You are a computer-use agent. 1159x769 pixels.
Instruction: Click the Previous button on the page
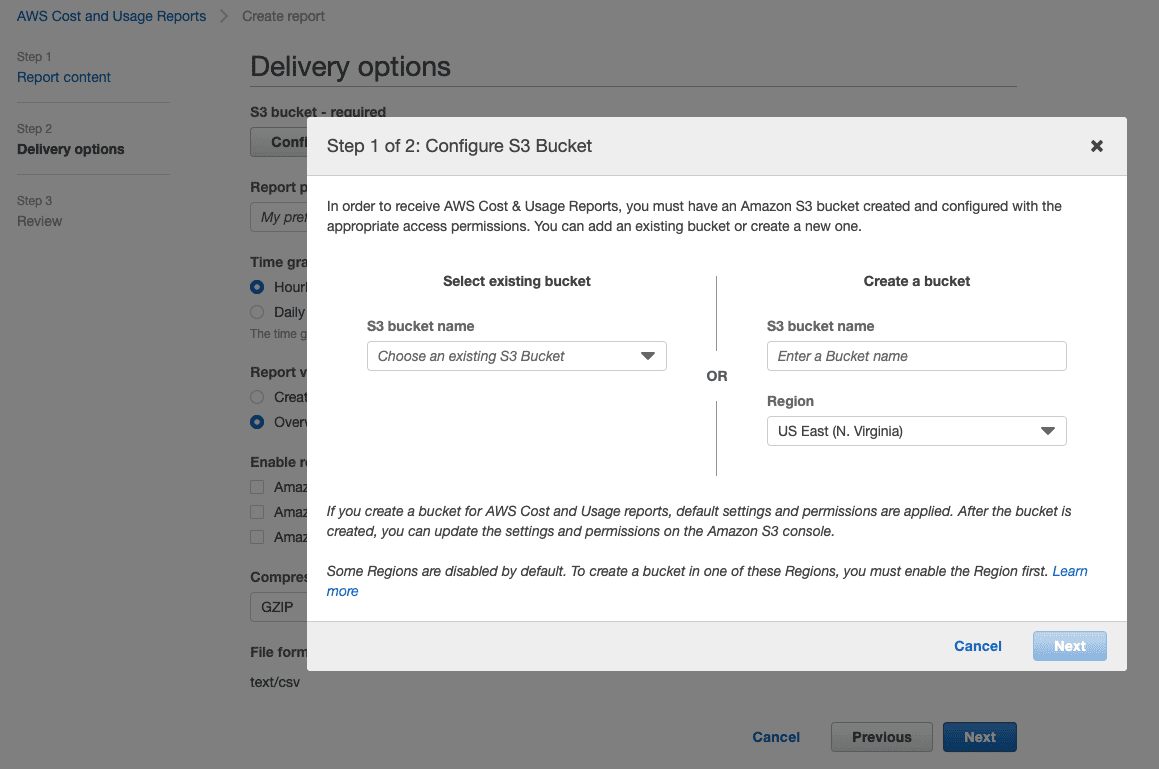pos(881,737)
